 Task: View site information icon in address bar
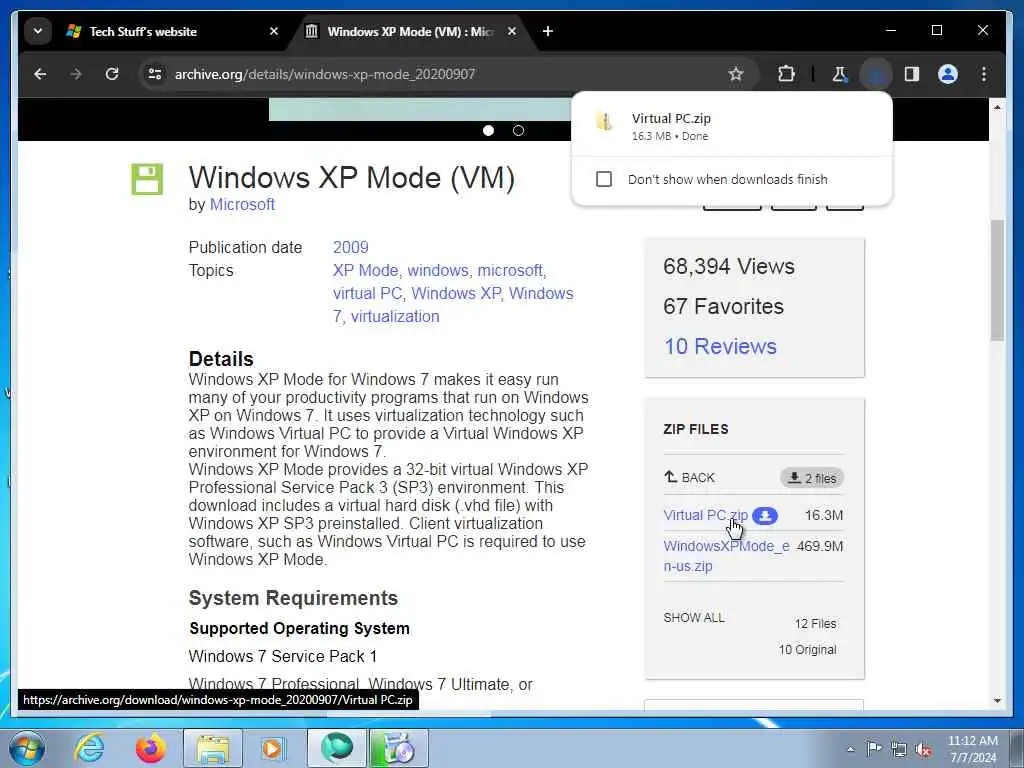155,74
